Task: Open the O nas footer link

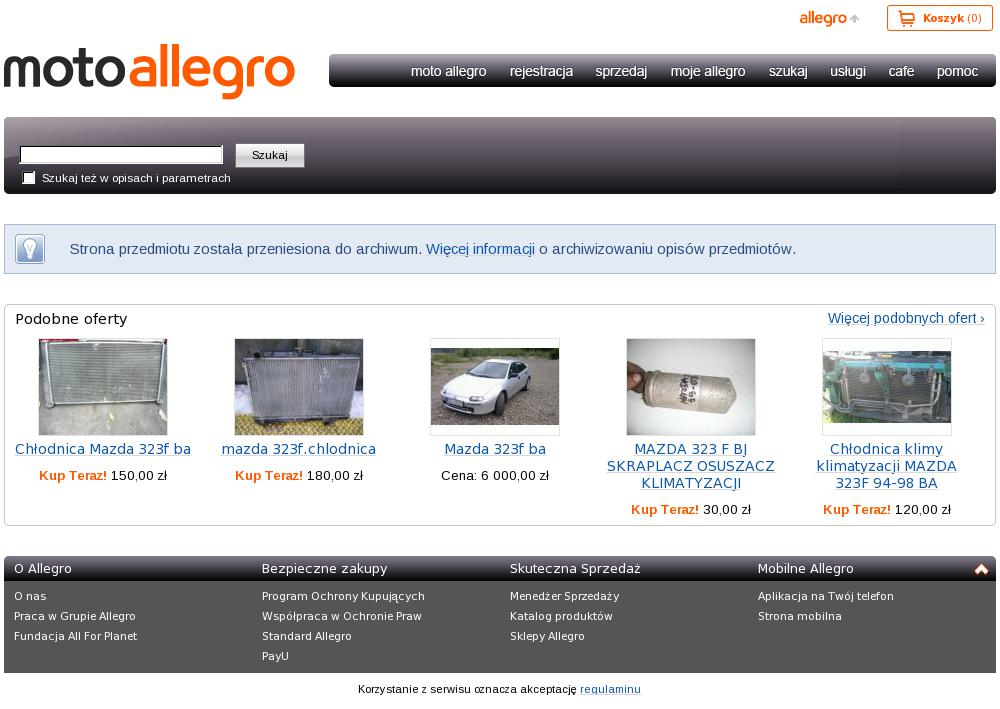Action: (30, 596)
